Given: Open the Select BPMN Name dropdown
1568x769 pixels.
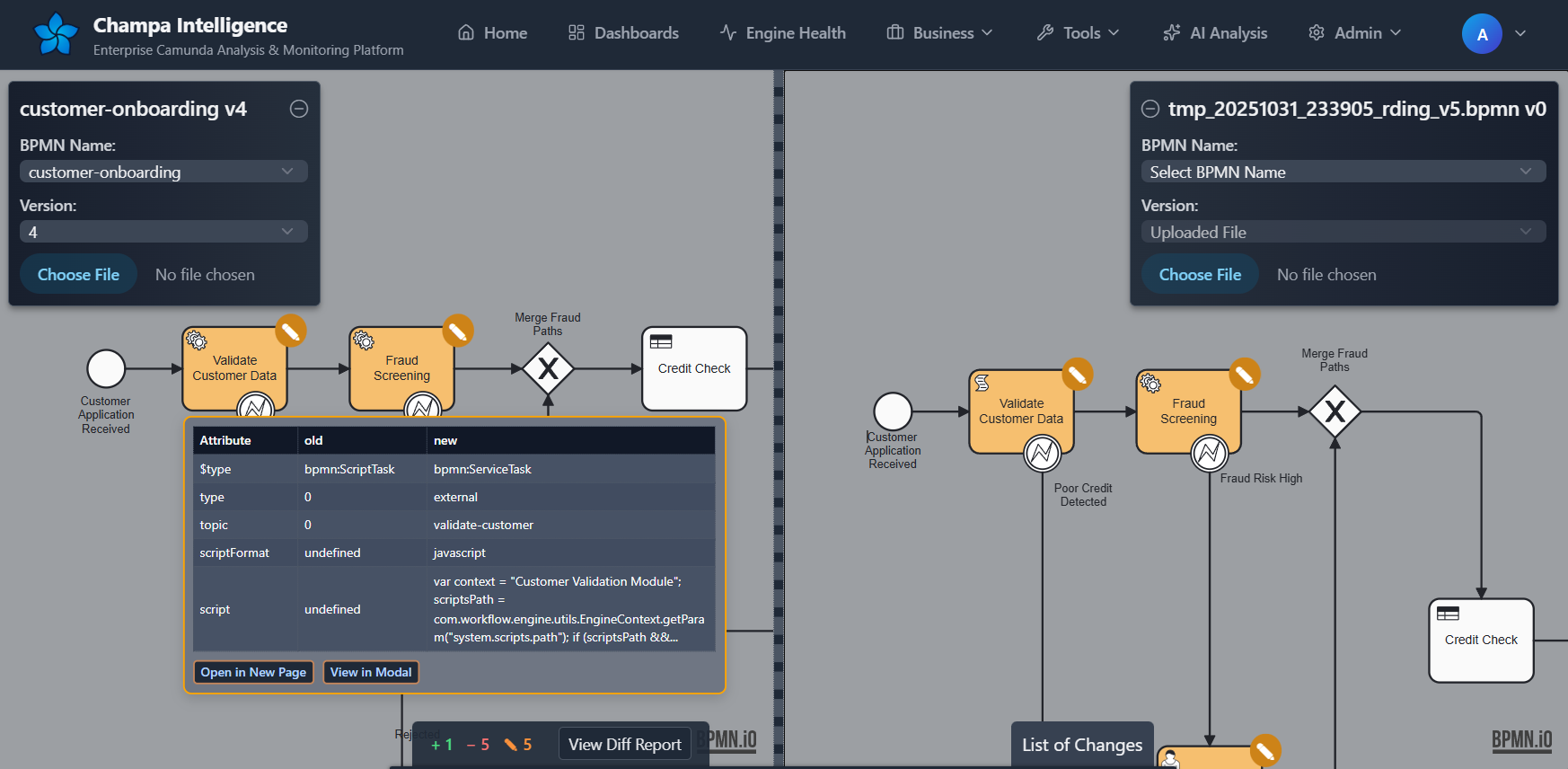Looking at the screenshot, I should tap(1343, 172).
